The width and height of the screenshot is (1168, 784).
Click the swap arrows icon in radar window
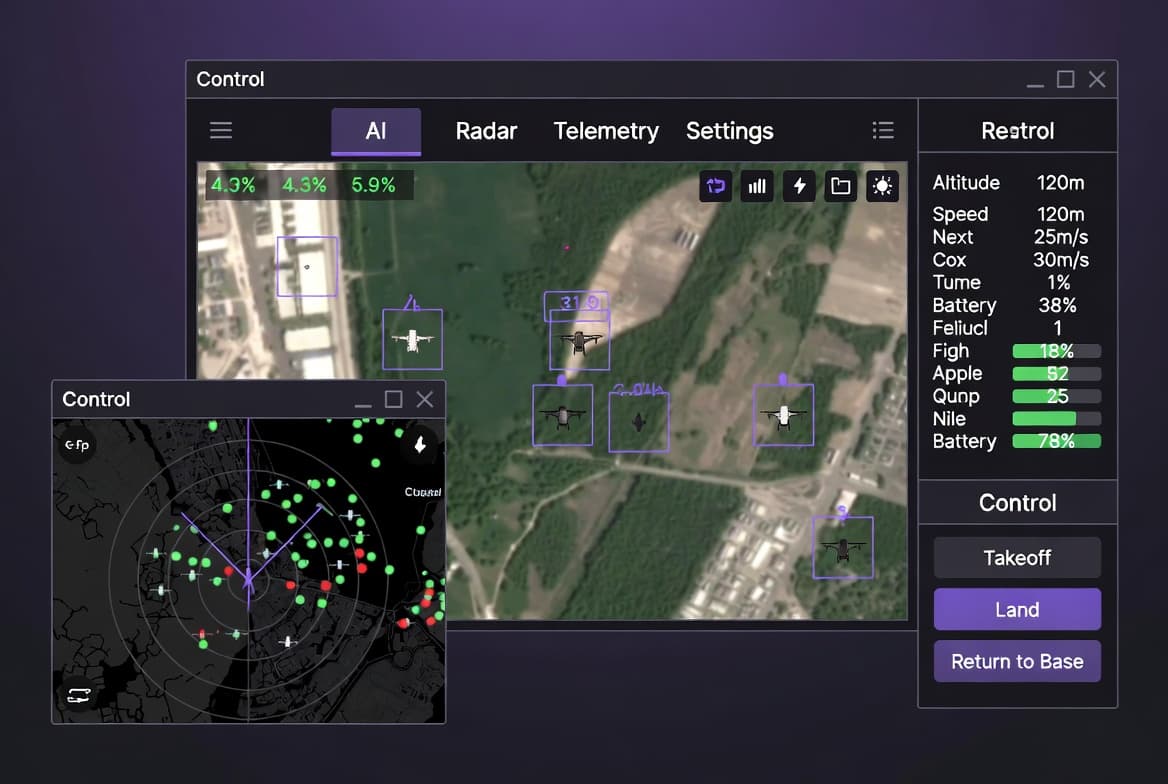[x=78, y=695]
